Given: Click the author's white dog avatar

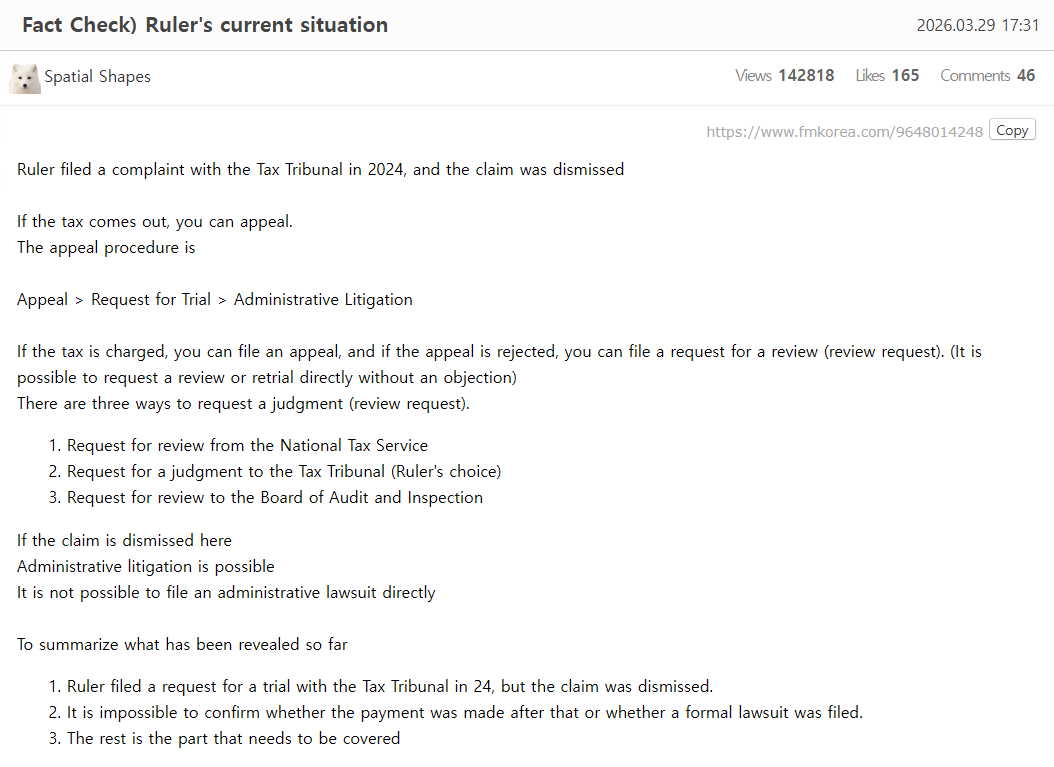Looking at the screenshot, I should click(x=25, y=77).
